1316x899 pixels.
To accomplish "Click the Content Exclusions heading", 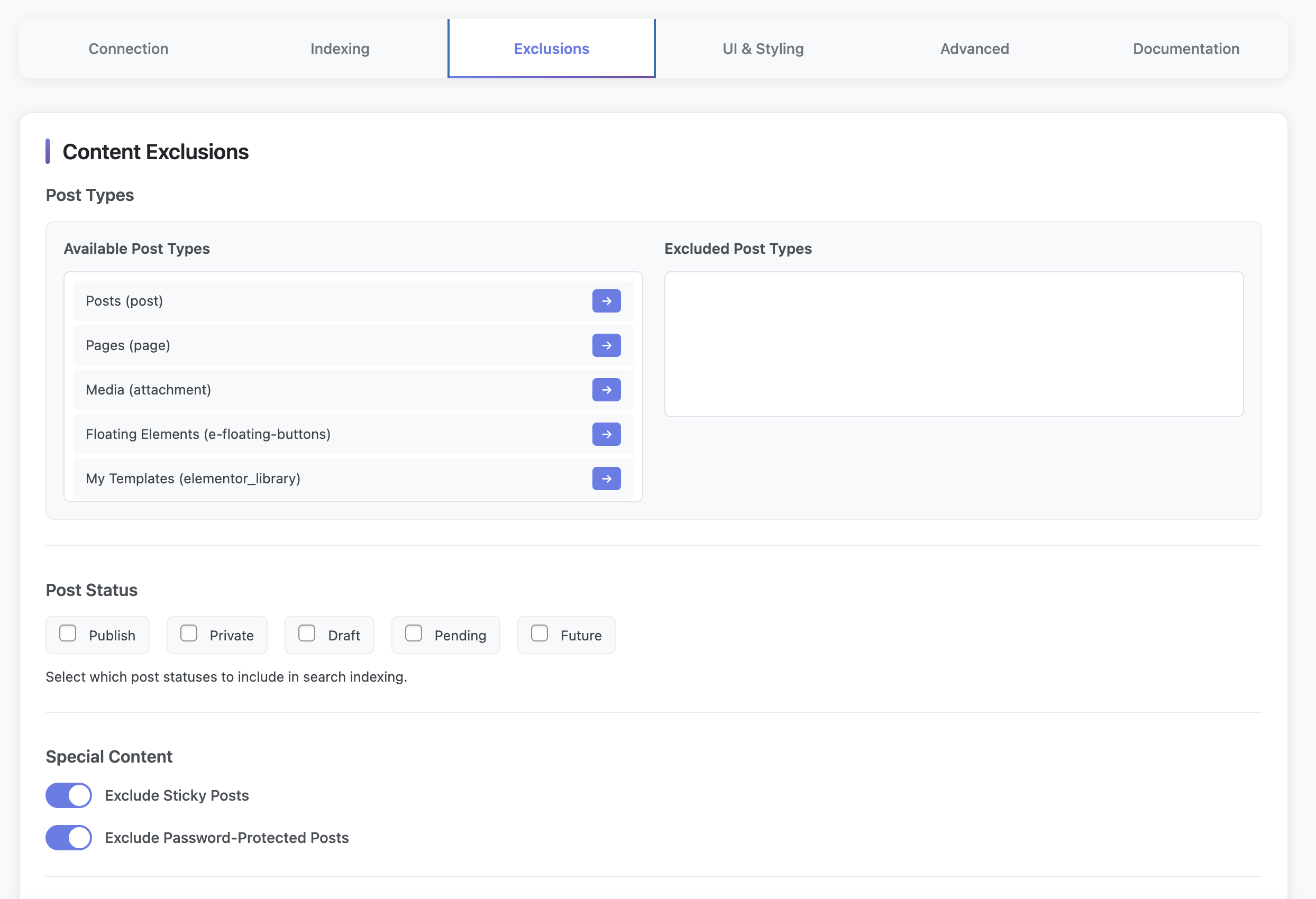I will 155,152.
